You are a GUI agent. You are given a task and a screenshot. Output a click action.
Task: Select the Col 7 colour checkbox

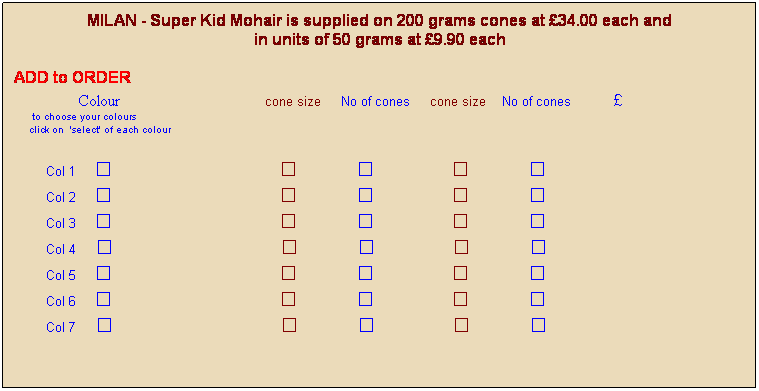coord(104,325)
